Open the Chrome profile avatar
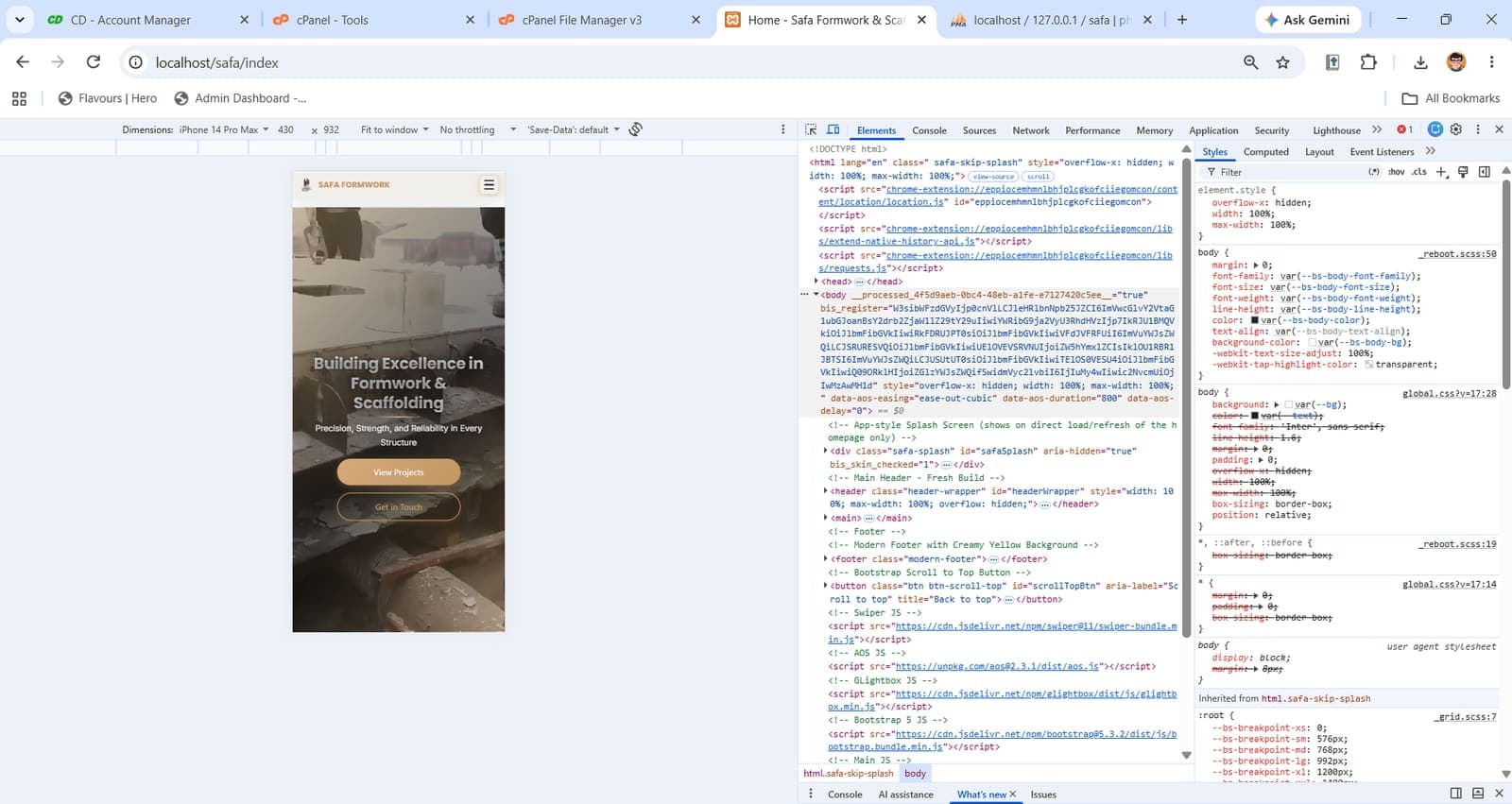 point(1456,62)
